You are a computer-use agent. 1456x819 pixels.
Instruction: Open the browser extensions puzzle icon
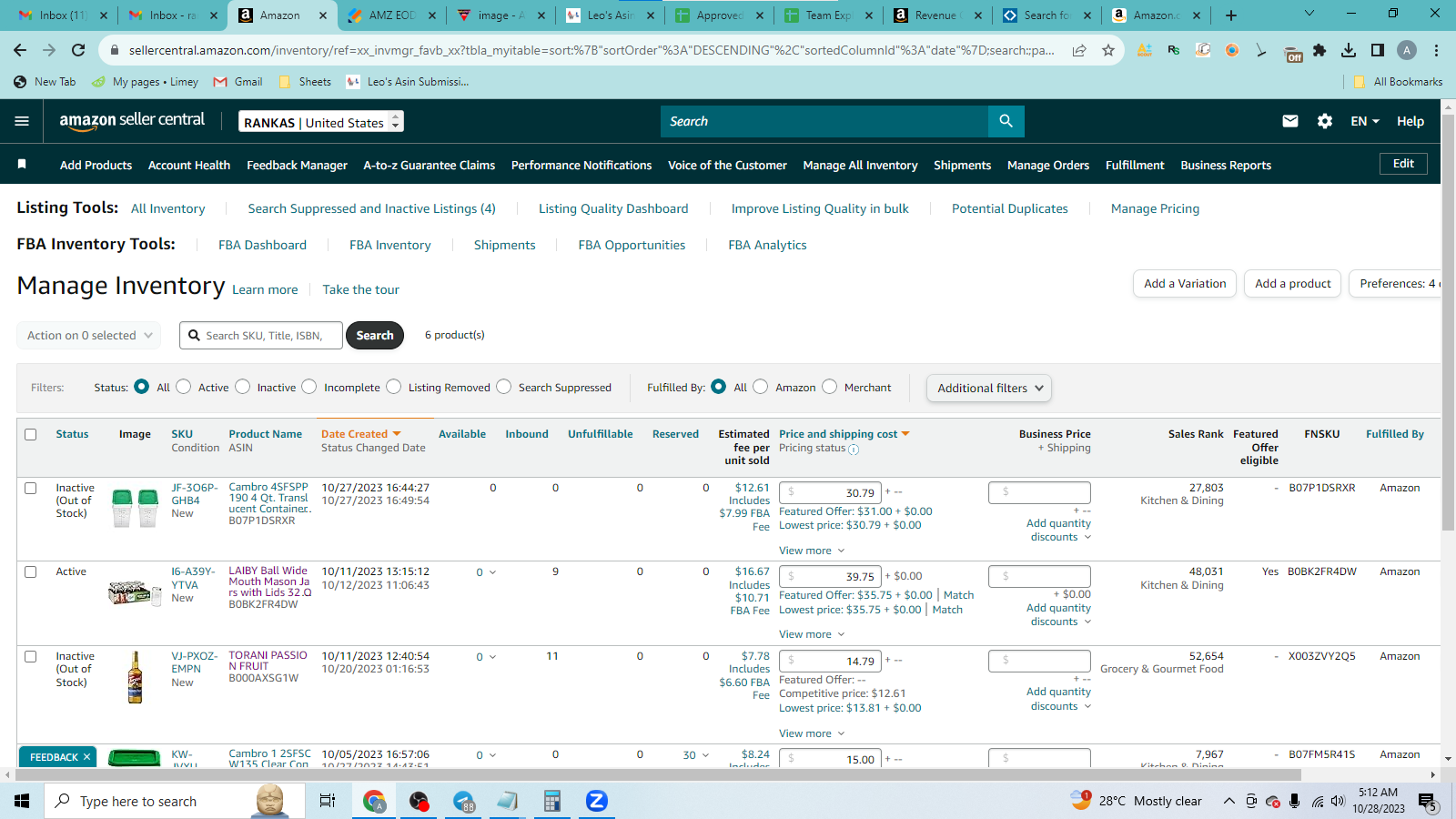pos(1319,50)
